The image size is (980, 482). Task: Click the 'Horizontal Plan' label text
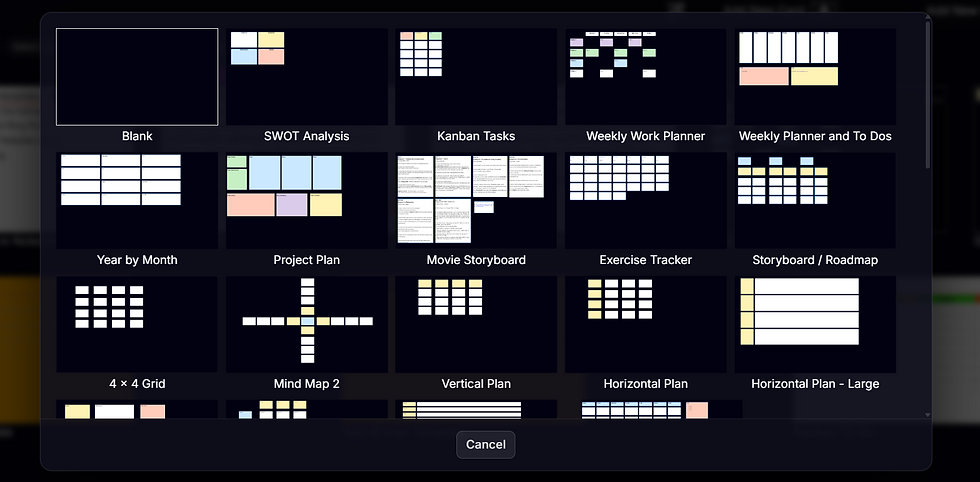(x=646, y=383)
